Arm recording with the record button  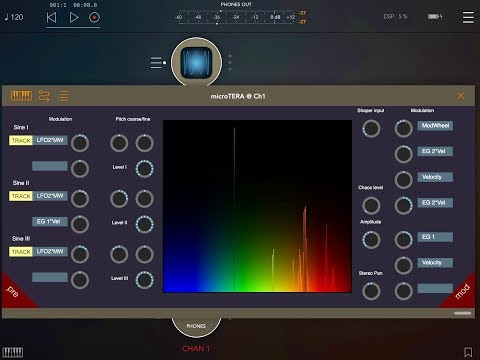coord(94,17)
